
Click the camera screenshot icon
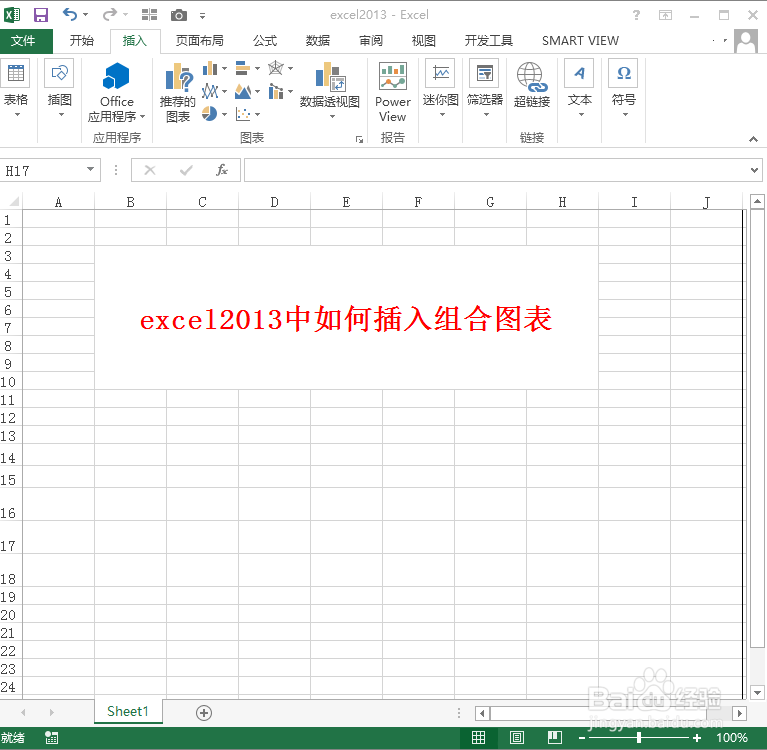179,15
